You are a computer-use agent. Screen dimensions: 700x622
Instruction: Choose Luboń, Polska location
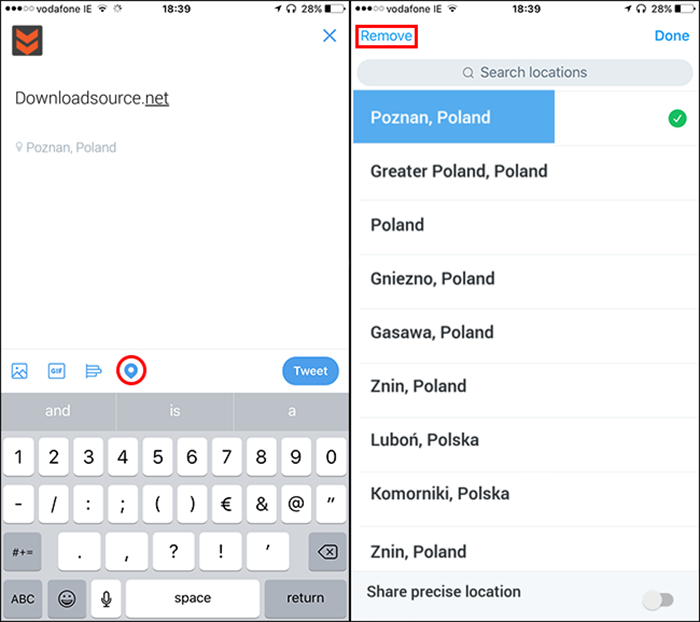(526, 440)
